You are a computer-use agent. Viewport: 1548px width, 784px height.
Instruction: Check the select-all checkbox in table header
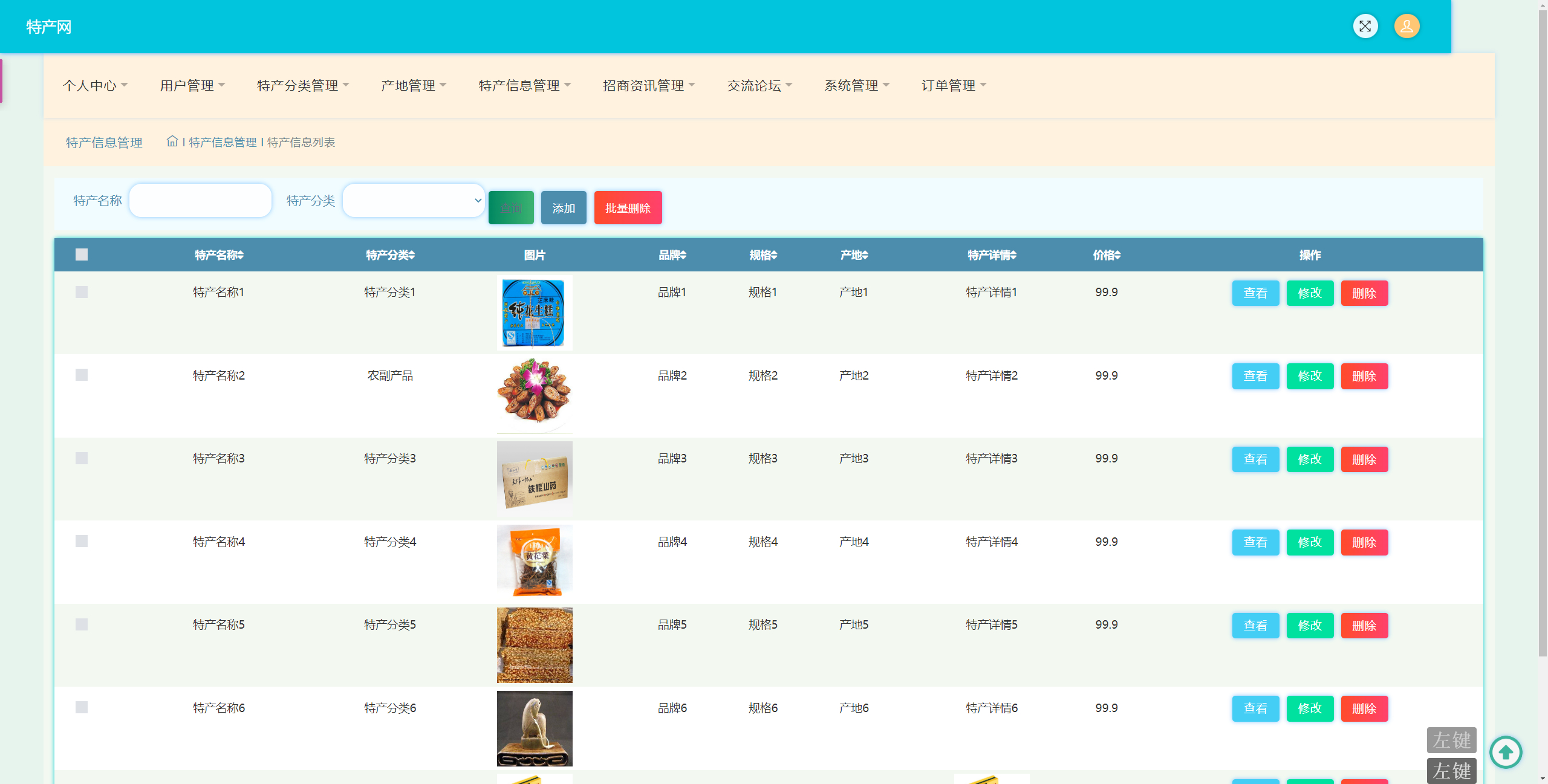[x=82, y=254]
